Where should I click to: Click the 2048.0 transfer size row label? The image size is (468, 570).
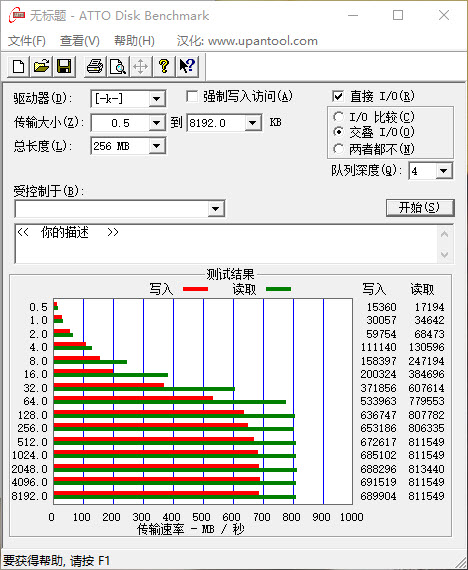(29, 469)
